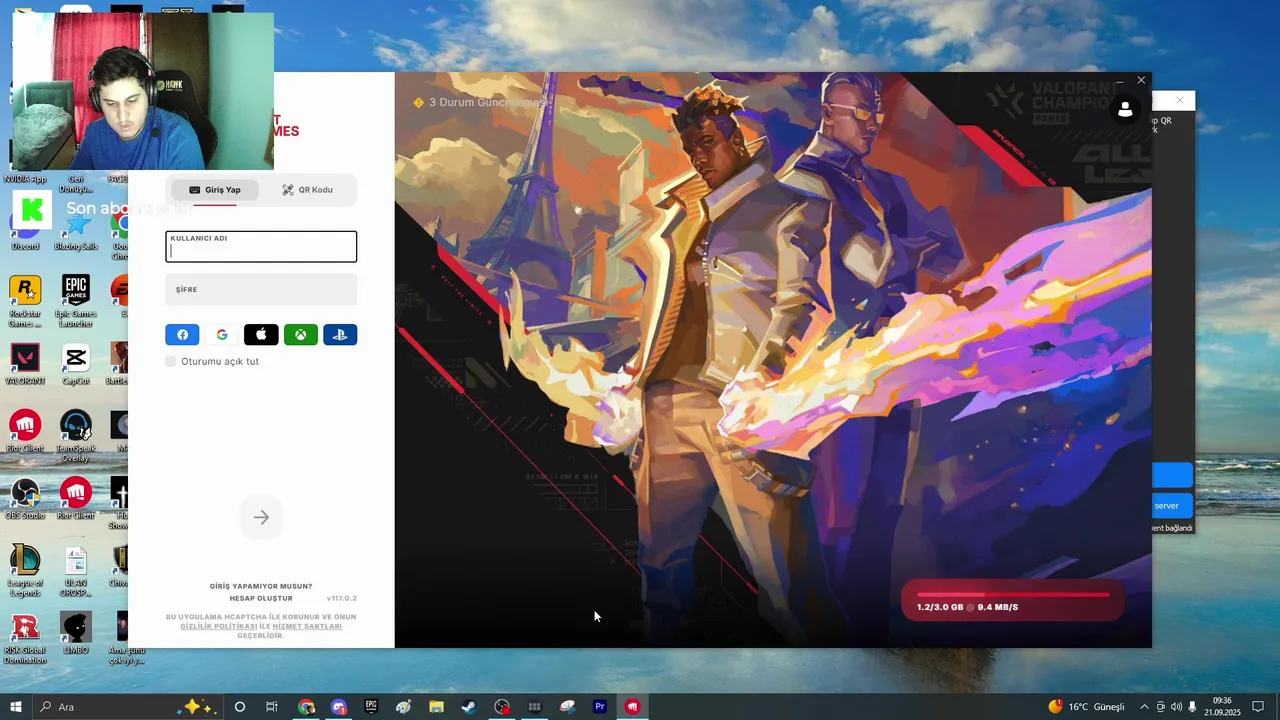
Task: Click the arrow button to submit login
Action: coord(261,517)
